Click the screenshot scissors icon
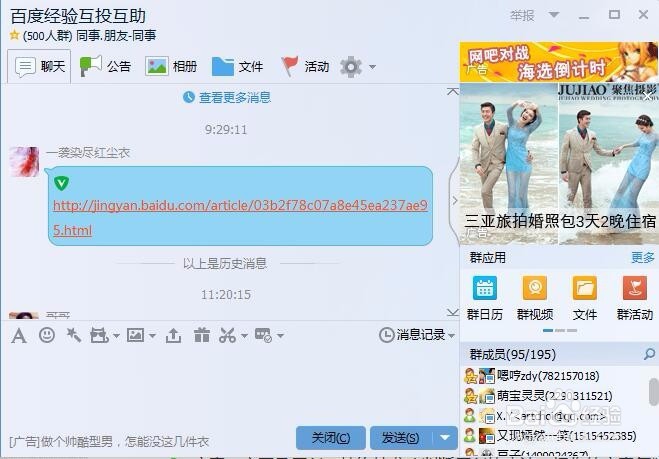Image resolution: width=659 pixels, height=459 pixels. tap(227, 335)
